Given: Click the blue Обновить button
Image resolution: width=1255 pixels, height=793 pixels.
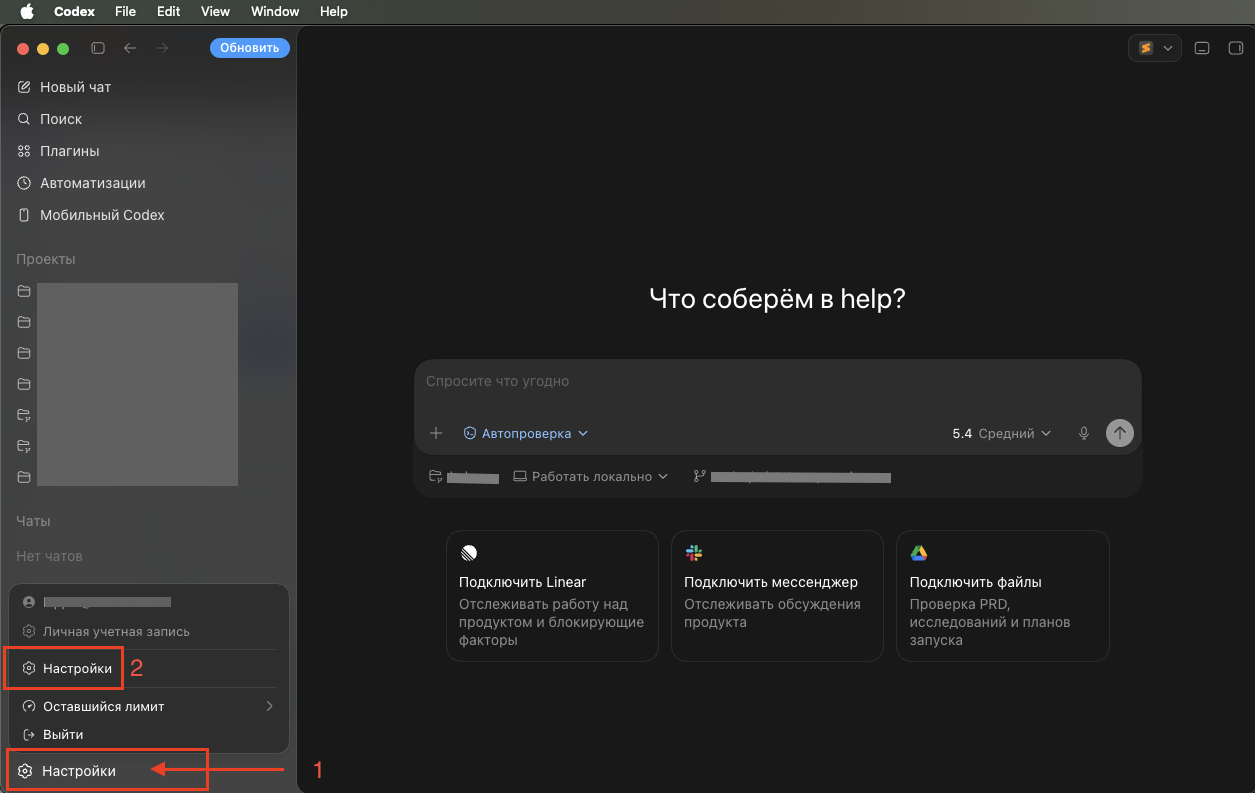Looking at the screenshot, I should point(250,48).
